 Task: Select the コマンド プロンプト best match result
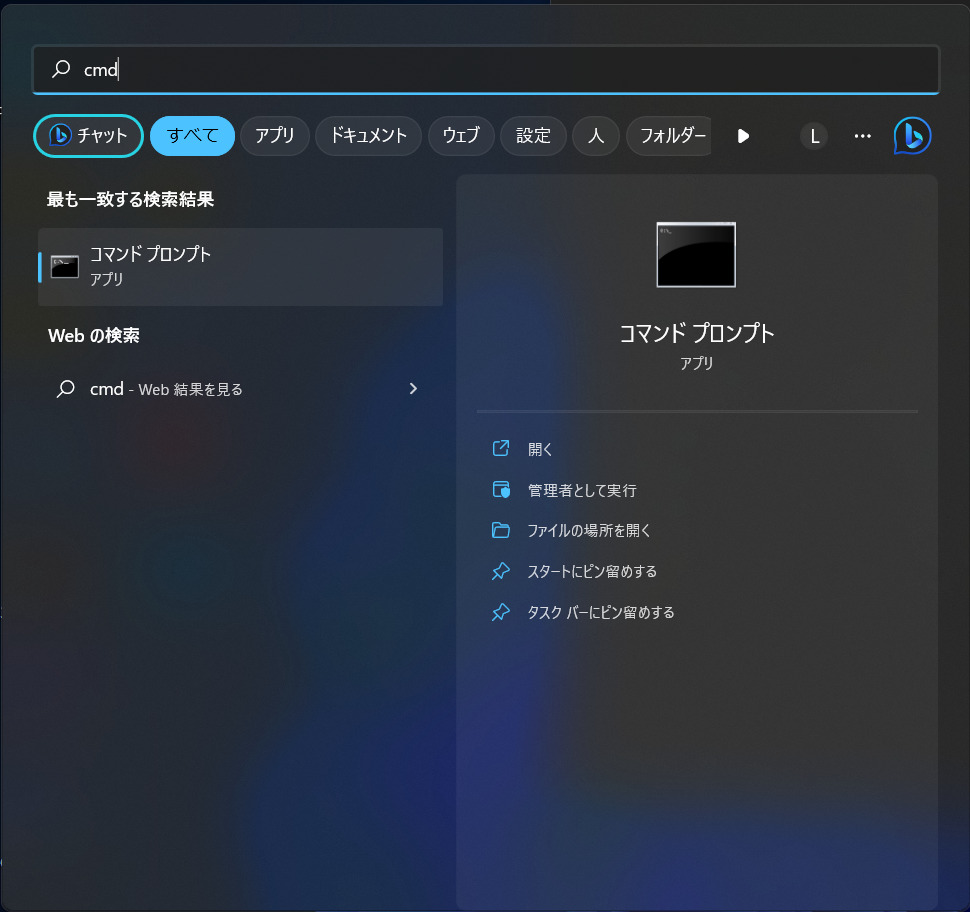(241, 267)
